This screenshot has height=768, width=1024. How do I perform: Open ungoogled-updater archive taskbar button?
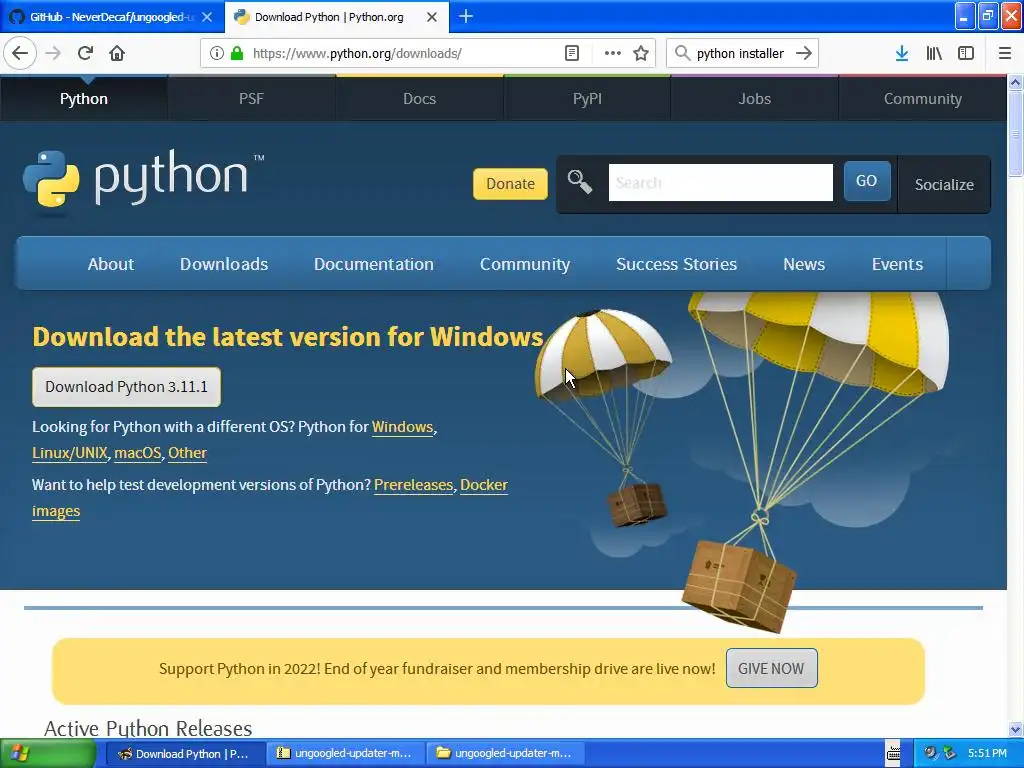pos(346,754)
